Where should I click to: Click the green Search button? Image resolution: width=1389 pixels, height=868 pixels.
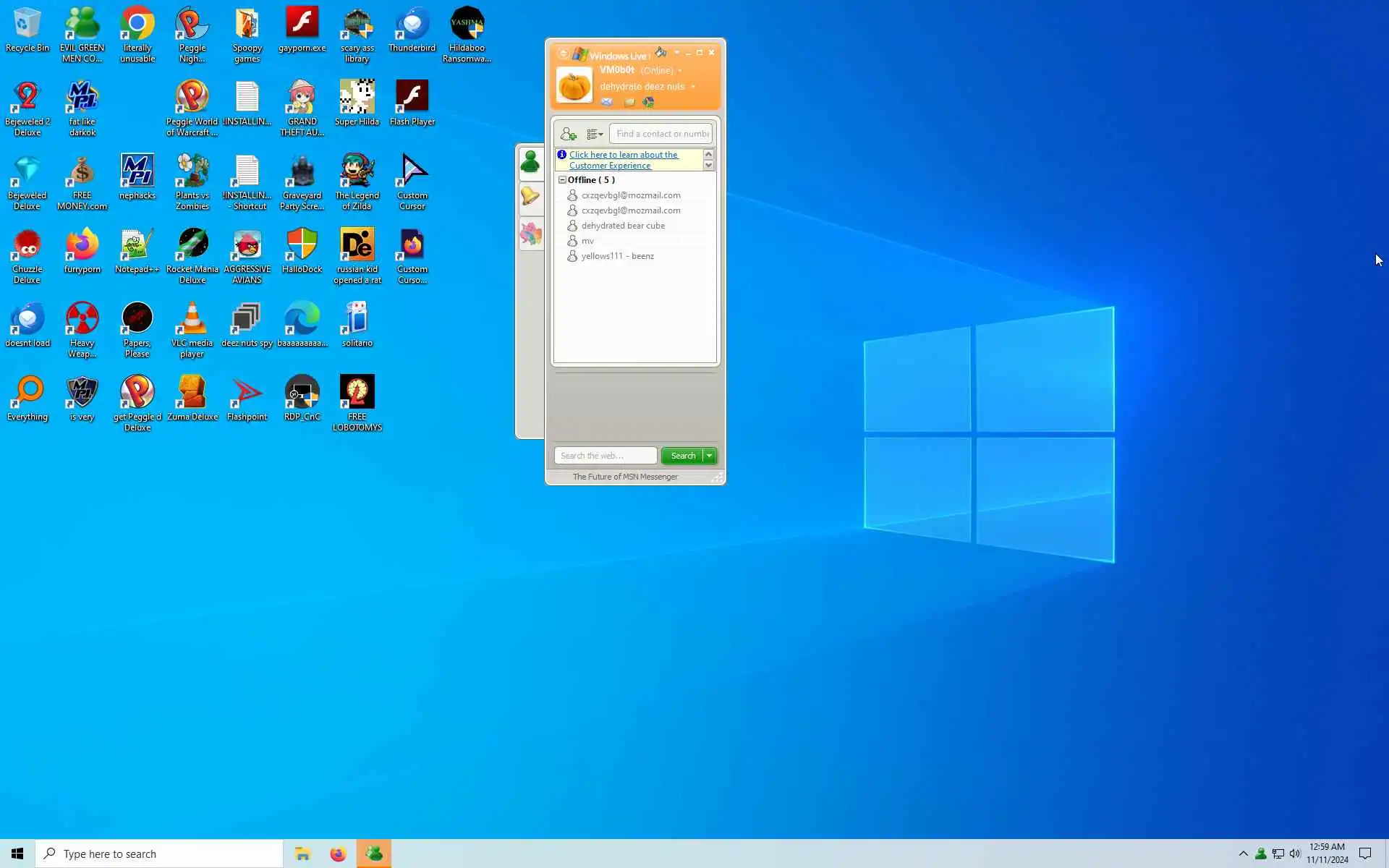pyautogui.click(x=682, y=456)
